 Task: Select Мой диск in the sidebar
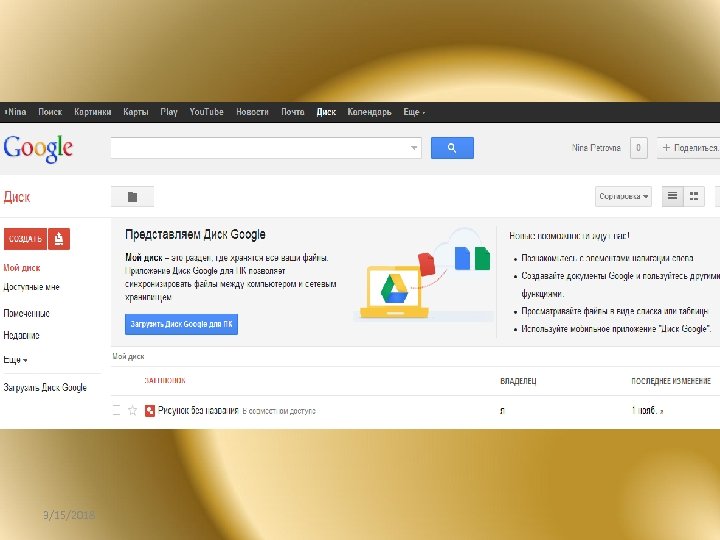click(x=22, y=268)
